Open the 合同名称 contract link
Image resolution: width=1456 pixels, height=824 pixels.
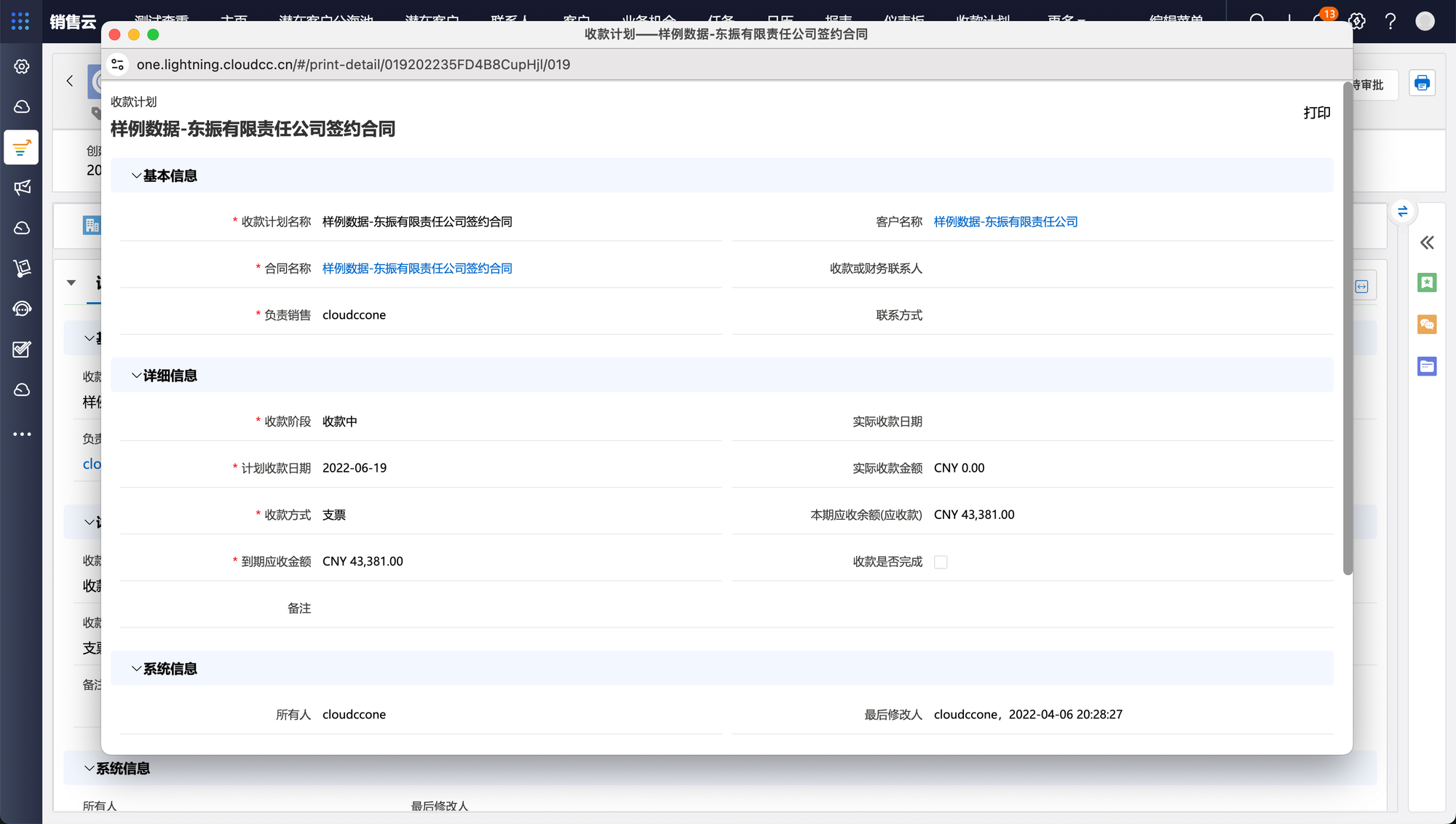pyautogui.click(x=417, y=269)
